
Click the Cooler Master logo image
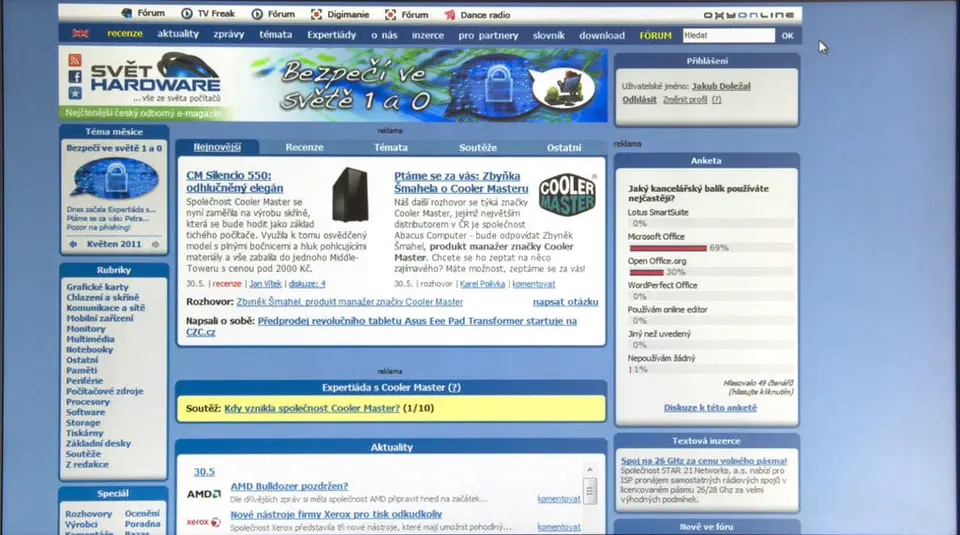(567, 195)
